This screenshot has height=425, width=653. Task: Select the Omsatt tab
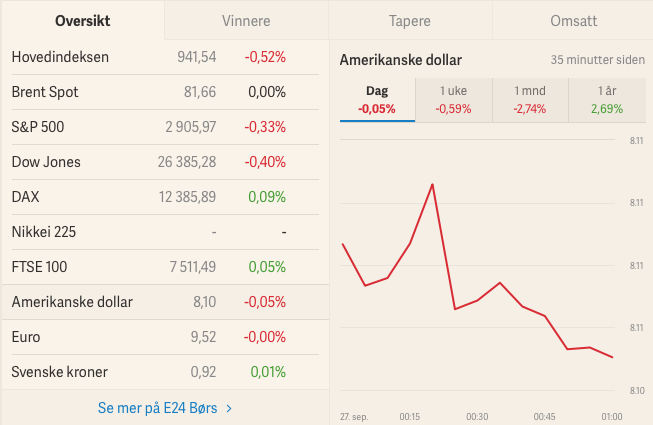(573, 20)
